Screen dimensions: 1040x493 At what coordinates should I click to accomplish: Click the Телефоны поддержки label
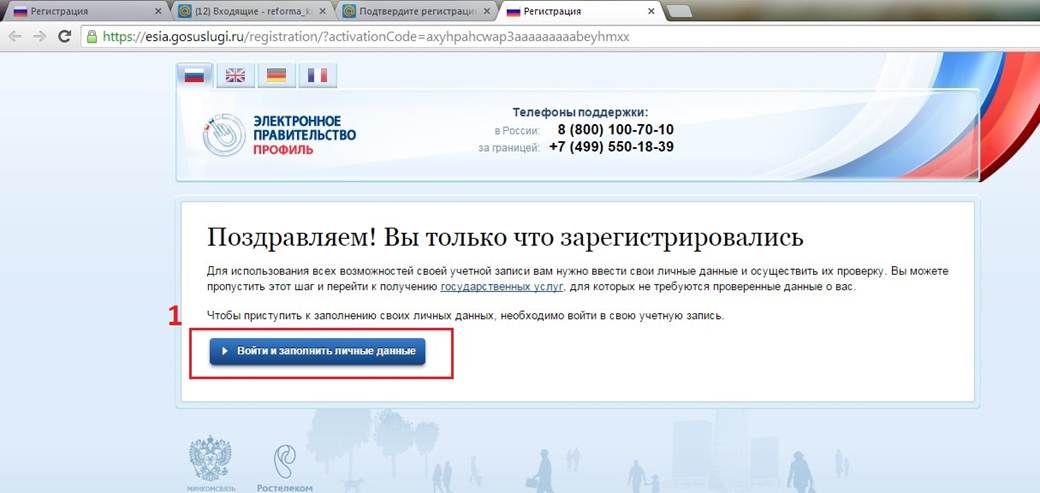[580, 112]
